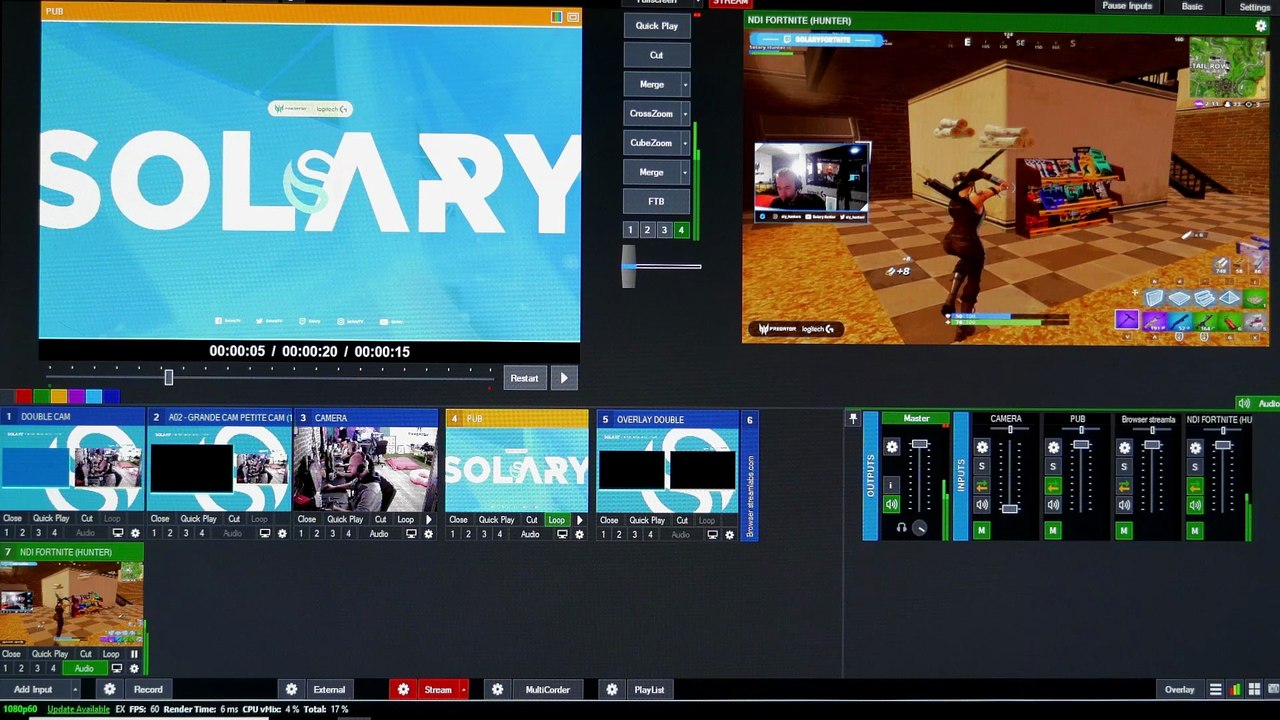Open Settings in top bar
The width and height of the screenshot is (1280, 720).
pos(1255,7)
